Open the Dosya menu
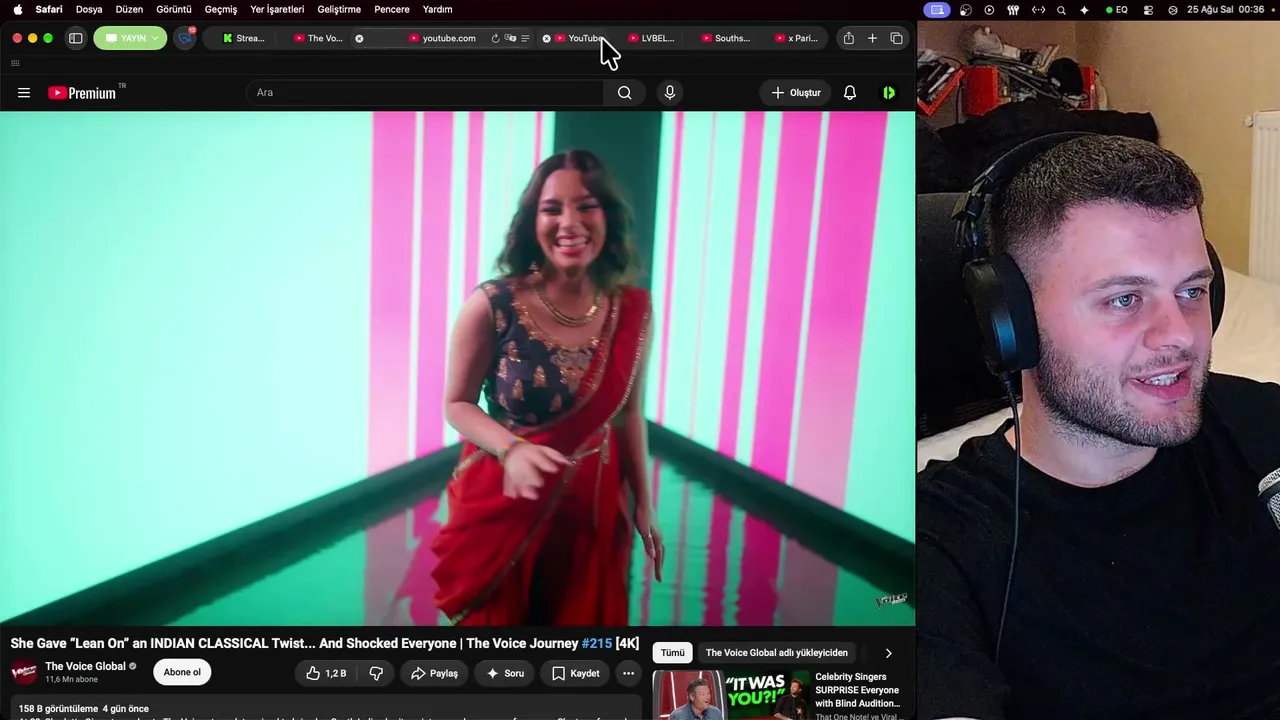This screenshot has height=720, width=1280. pyautogui.click(x=89, y=9)
